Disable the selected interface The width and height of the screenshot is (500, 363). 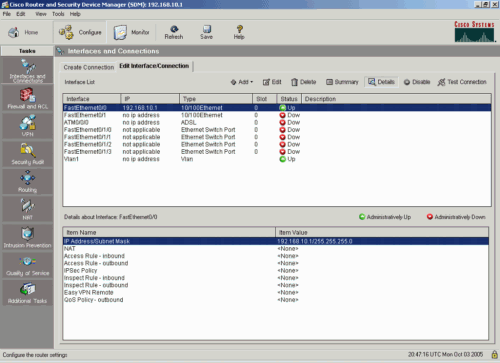point(417,82)
